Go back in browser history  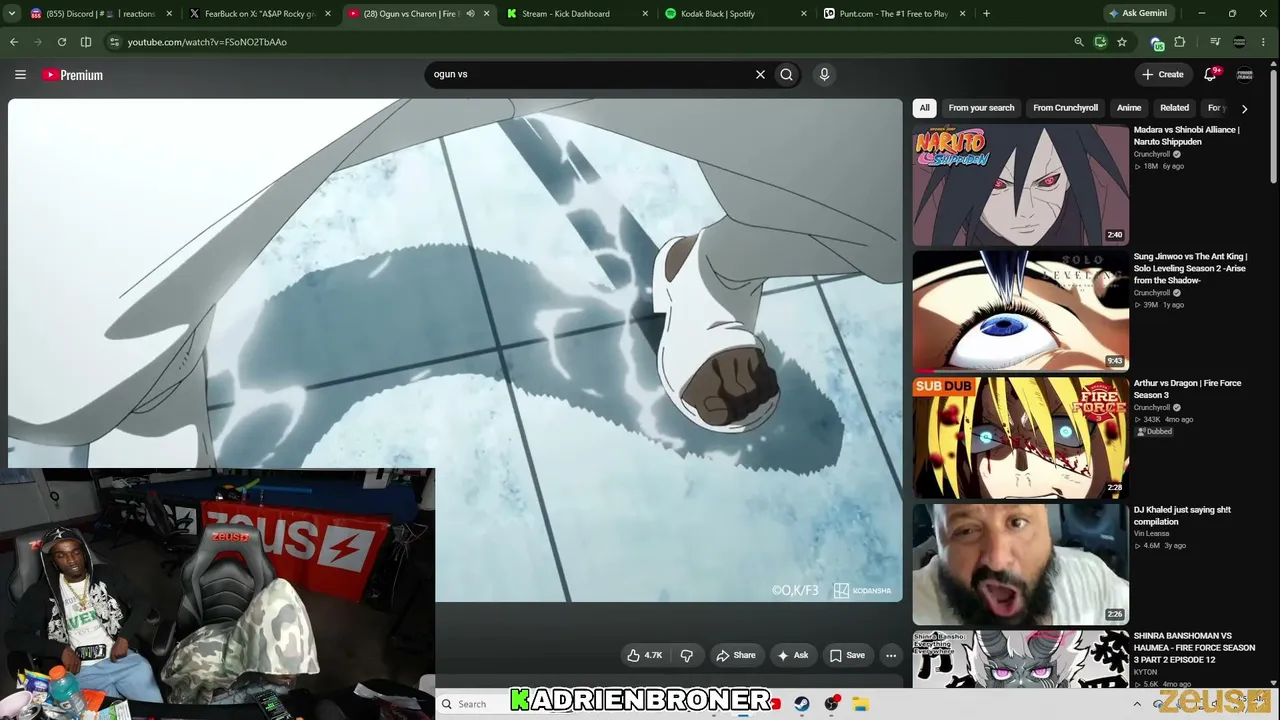coord(14,42)
